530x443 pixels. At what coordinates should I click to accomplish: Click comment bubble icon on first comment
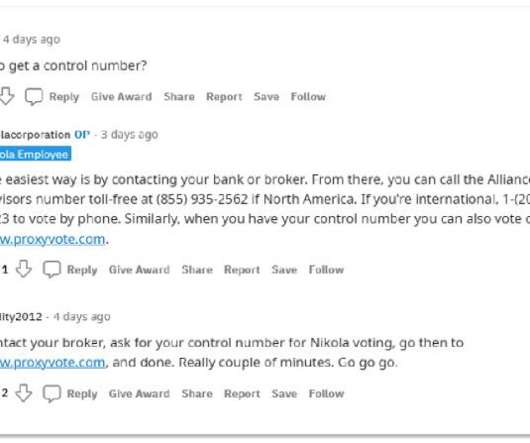coord(34,97)
